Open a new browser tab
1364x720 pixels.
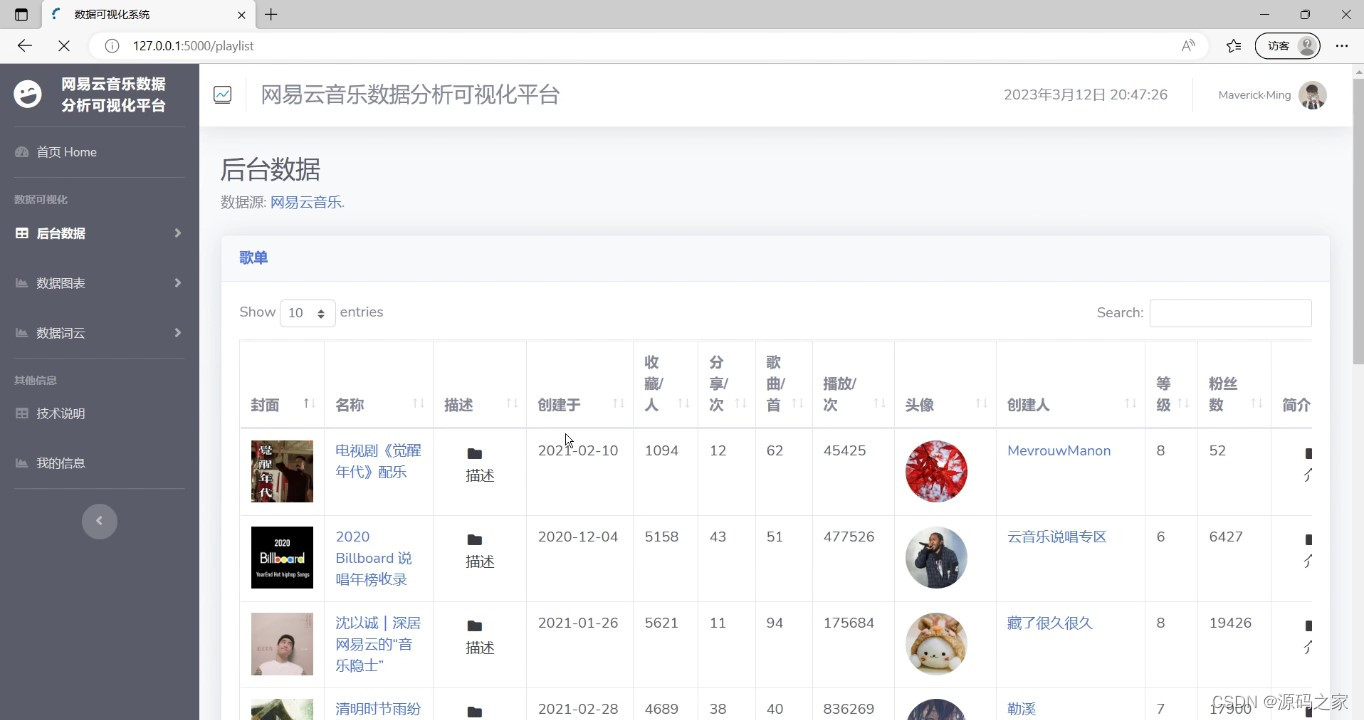271,15
